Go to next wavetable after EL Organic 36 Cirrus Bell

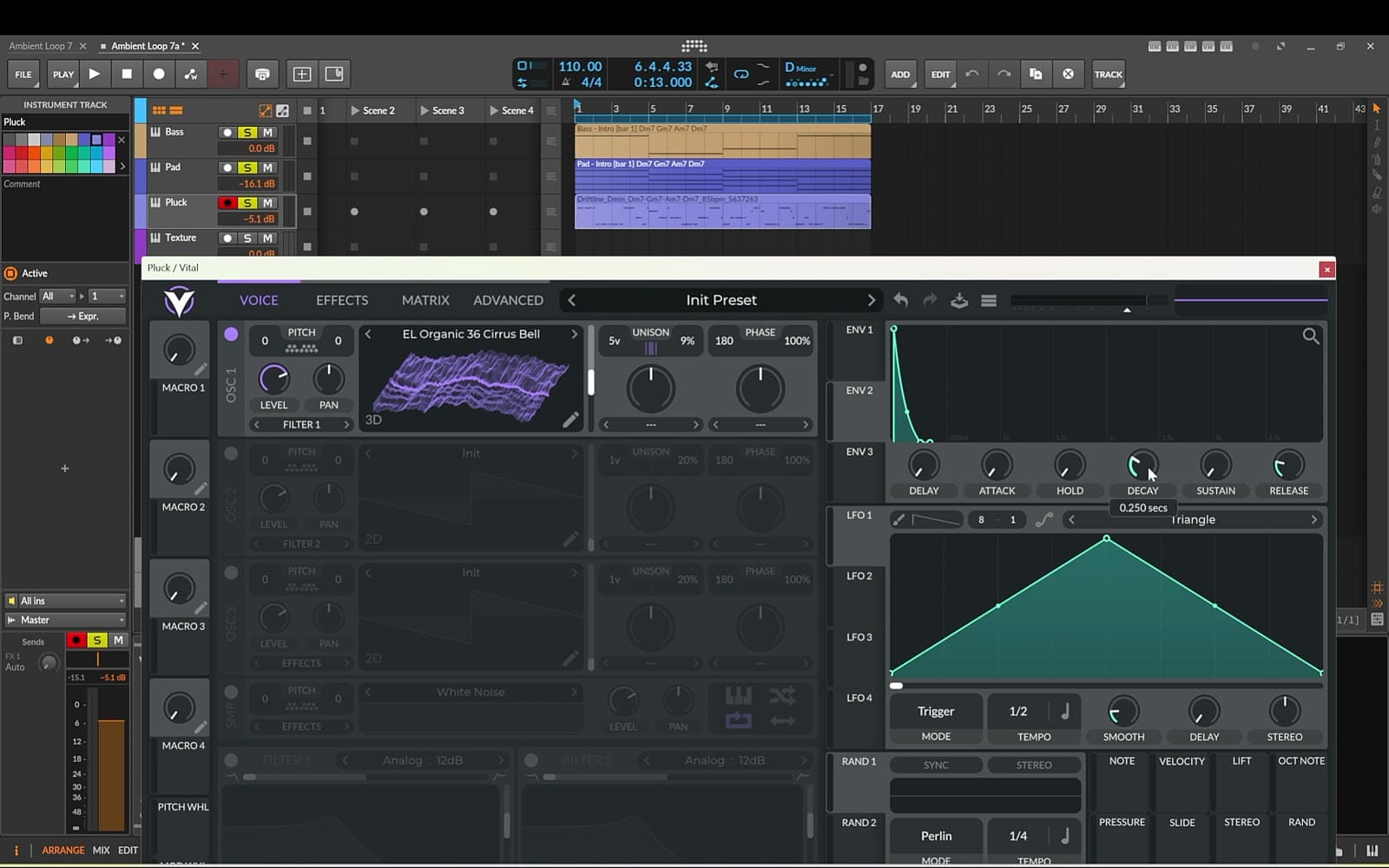(574, 334)
